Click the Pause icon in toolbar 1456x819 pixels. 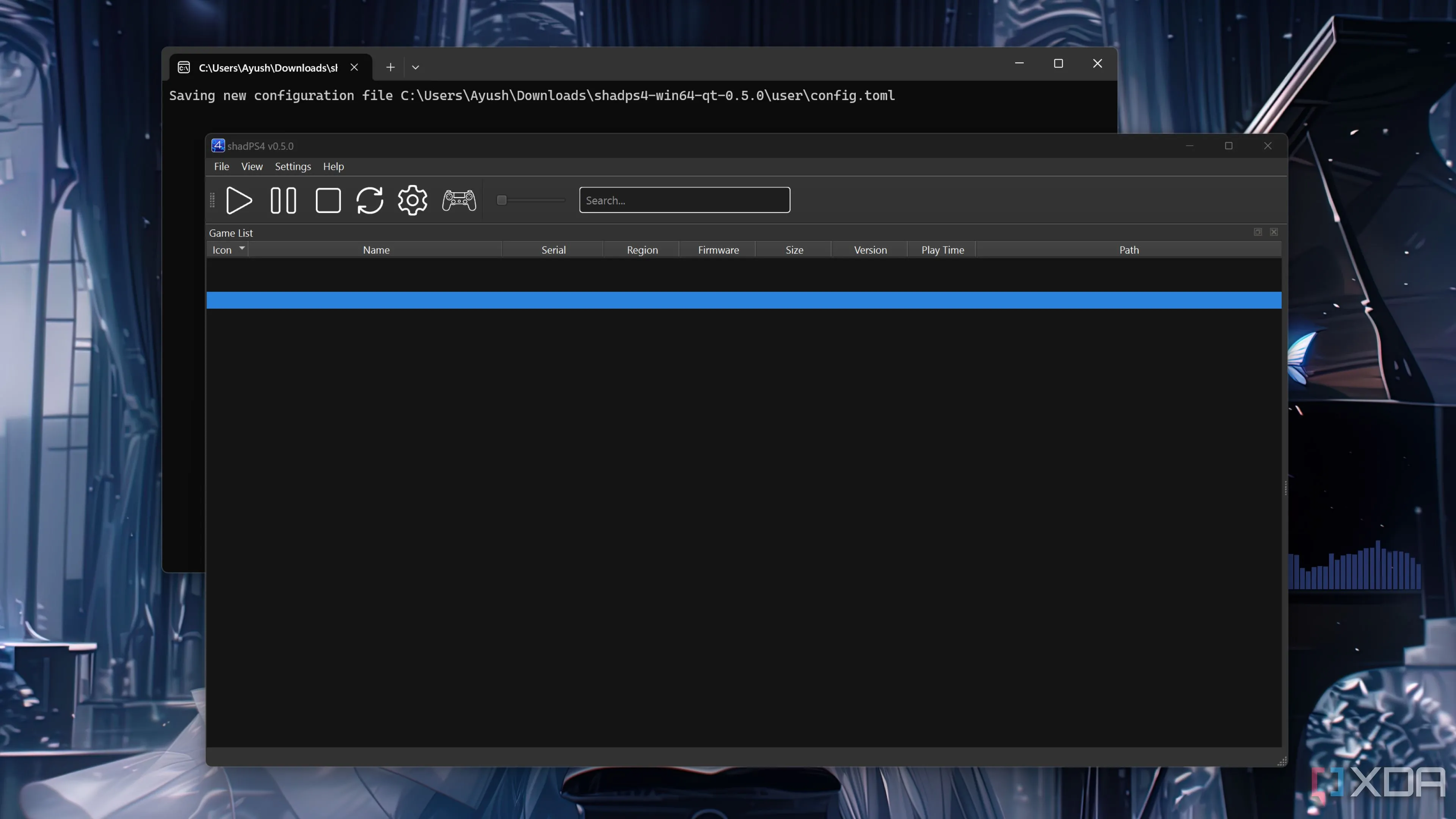[x=283, y=200]
